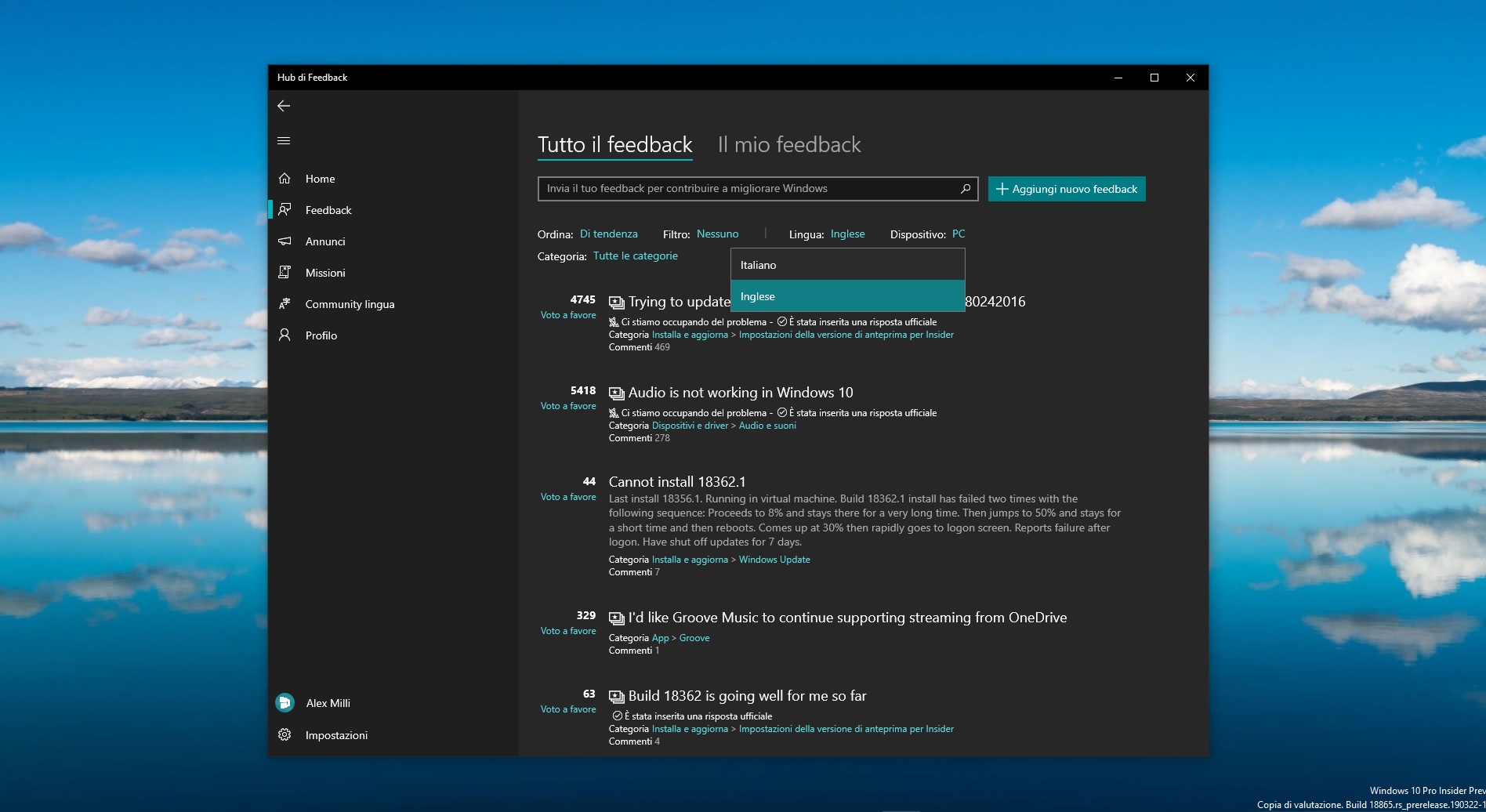Click collection icon beside Audio is not working
The width and height of the screenshot is (1486, 812).
pos(617,393)
